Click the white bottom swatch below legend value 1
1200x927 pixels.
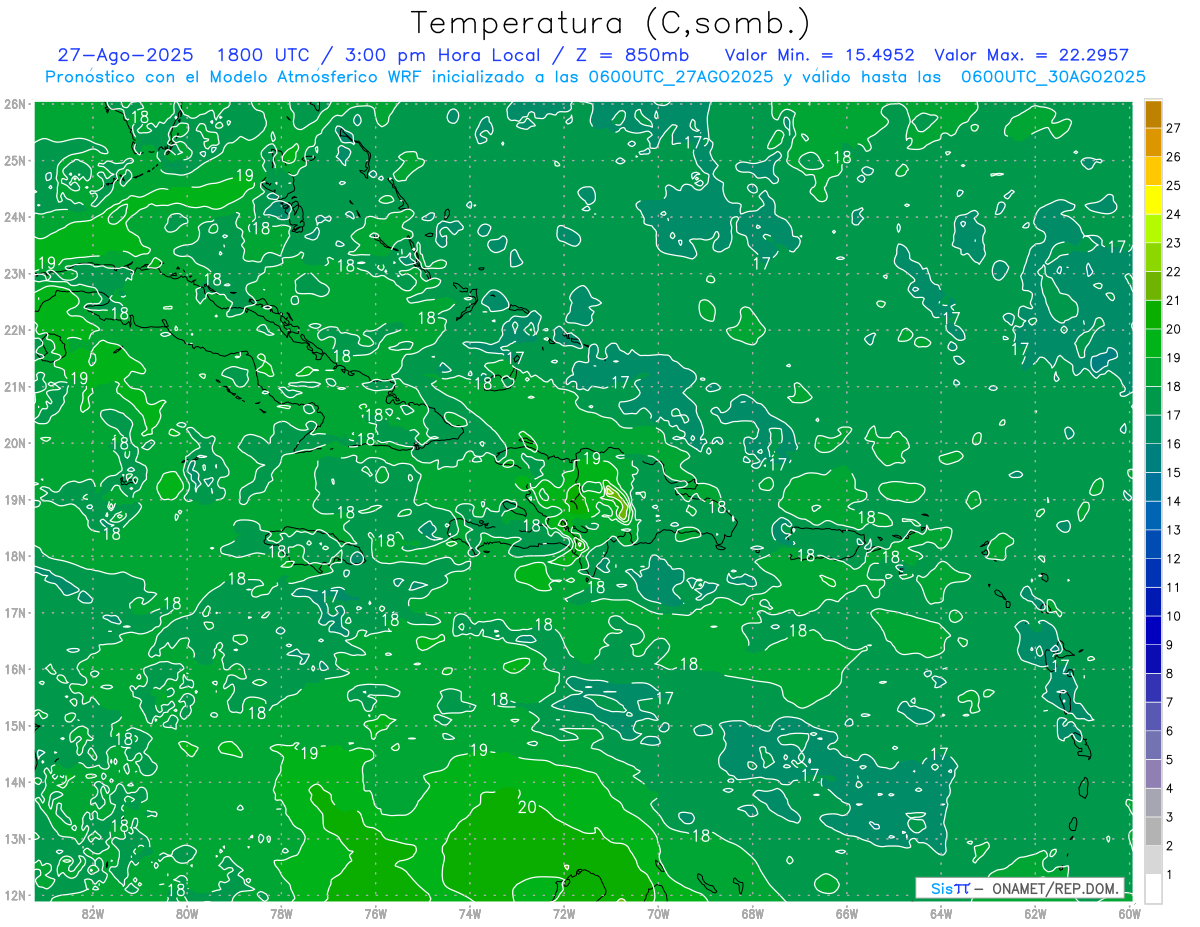[1153, 889]
